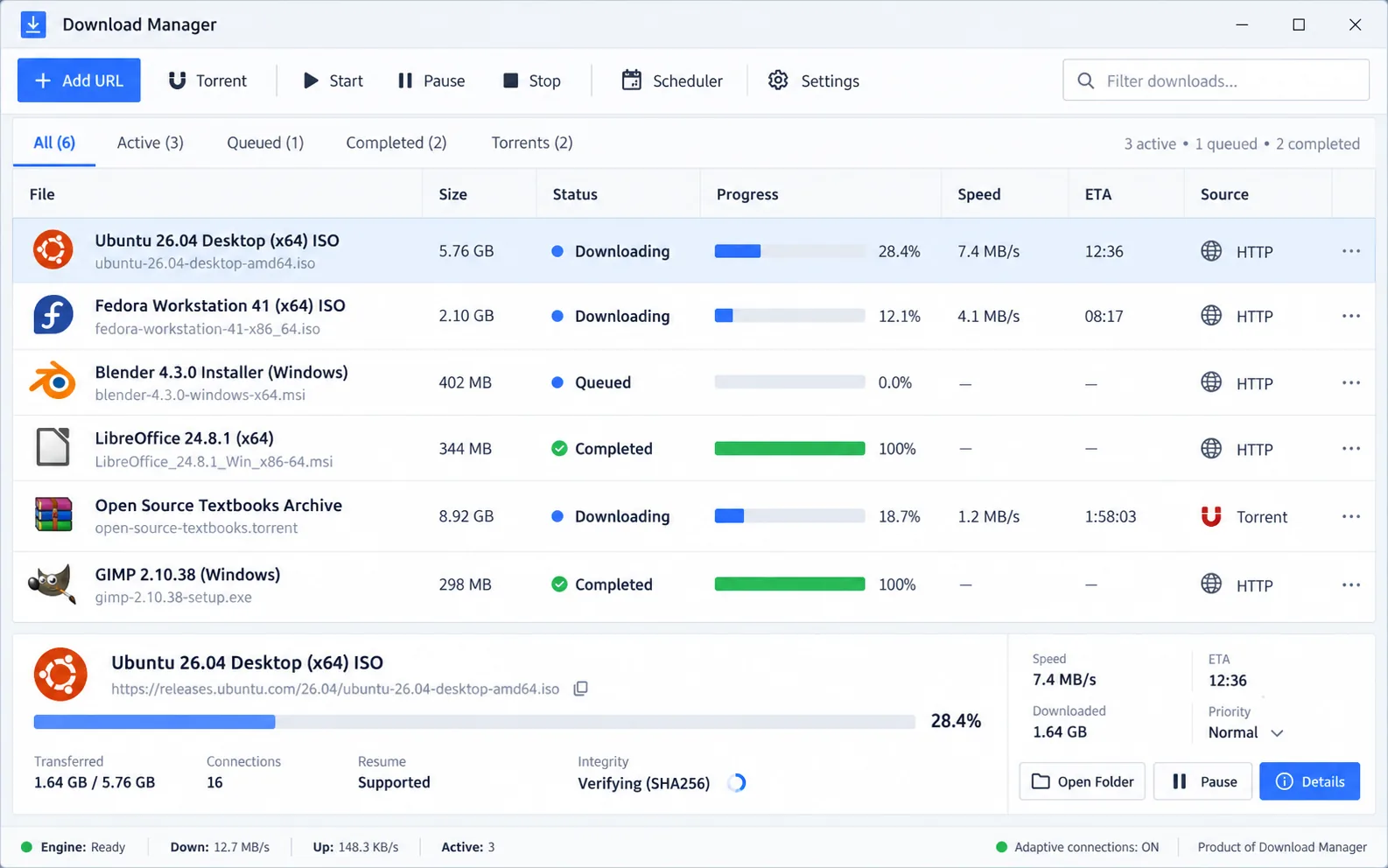Click the Fedora Workstation row progress bar
Image resolution: width=1388 pixels, height=868 pixels.
pyautogui.click(x=789, y=316)
